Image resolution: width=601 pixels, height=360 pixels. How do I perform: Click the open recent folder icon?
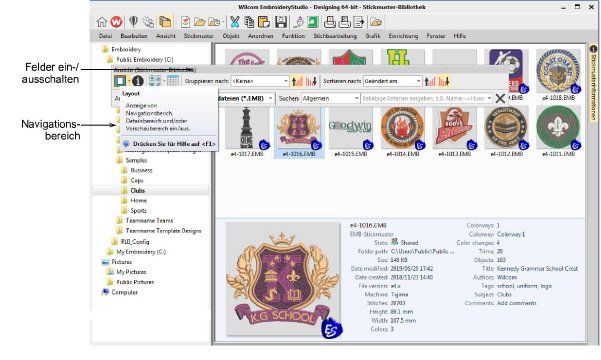(x=214, y=22)
